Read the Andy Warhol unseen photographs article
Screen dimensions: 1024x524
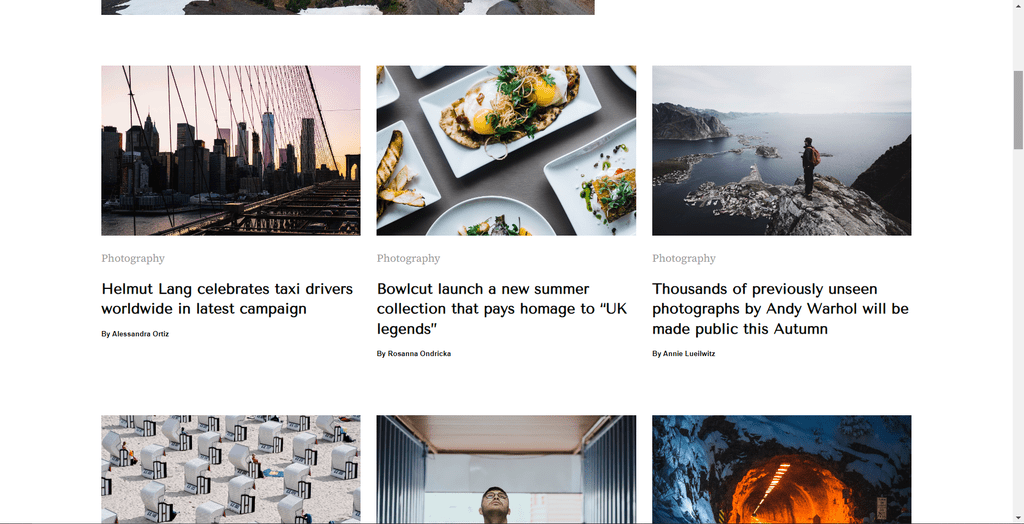(780, 308)
